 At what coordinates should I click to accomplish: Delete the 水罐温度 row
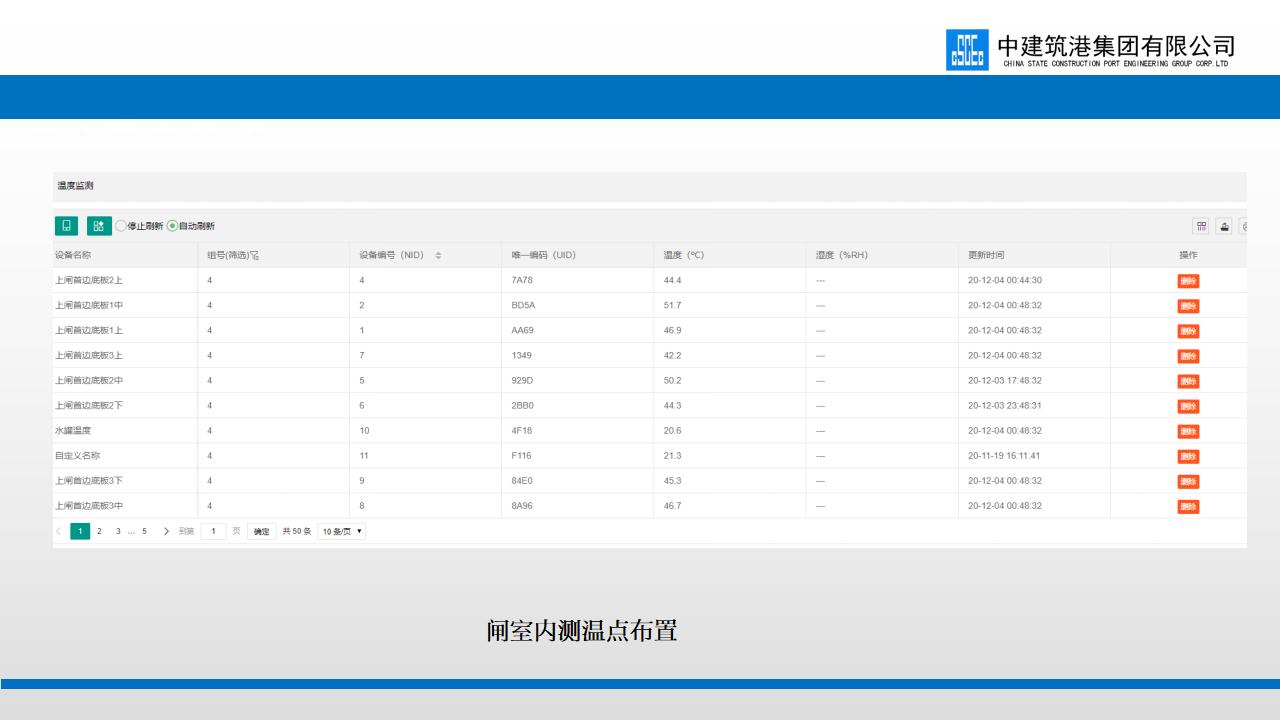pos(1187,431)
